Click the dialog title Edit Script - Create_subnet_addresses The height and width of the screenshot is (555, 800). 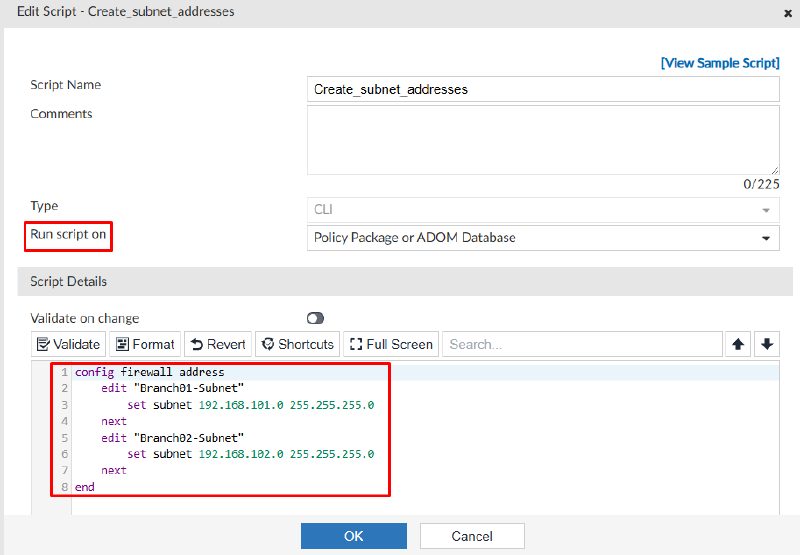click(126, 11)
